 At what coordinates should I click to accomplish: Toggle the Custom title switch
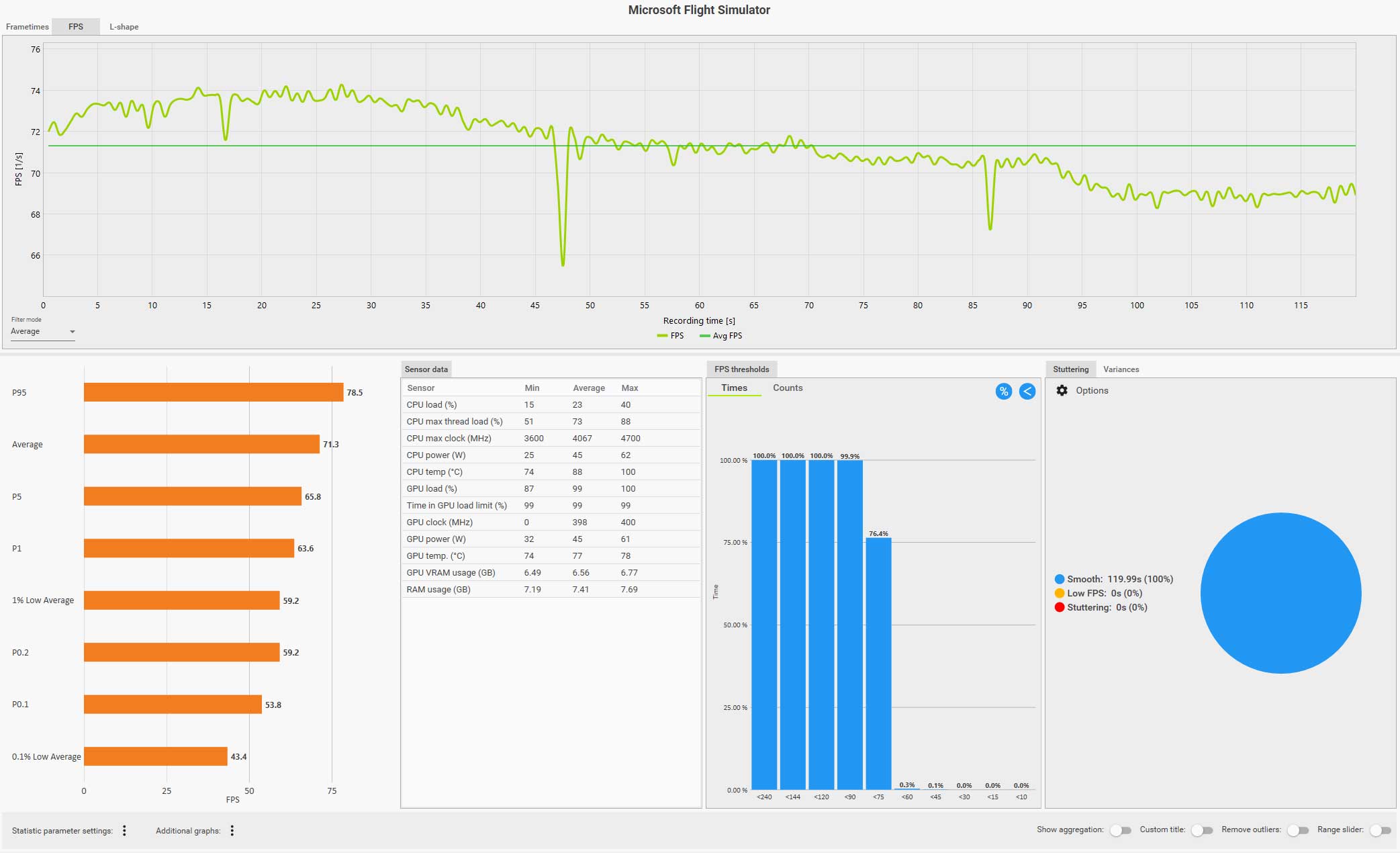pos(1201,830)
